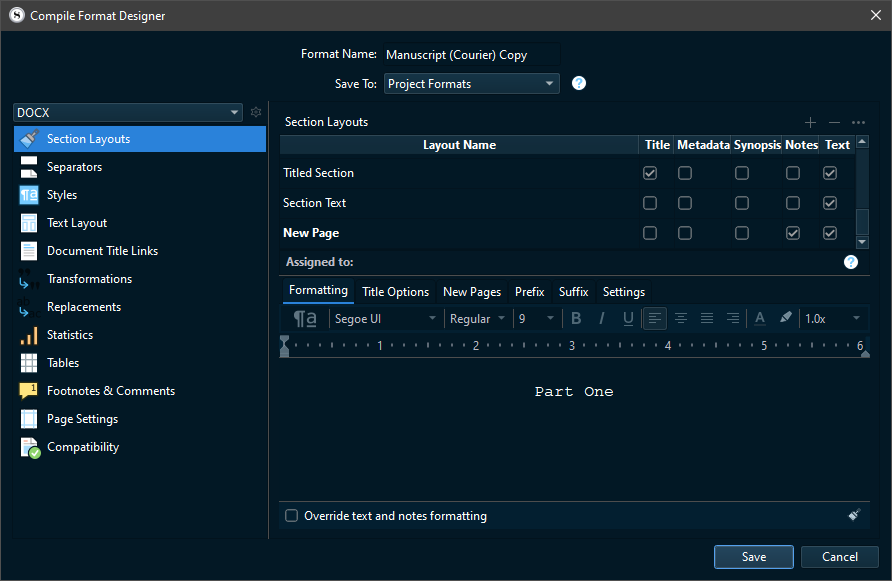This screenshot has width=892, height=581.
Task: Add a new section layout with plus icon
Action: pyautogui.click(x=810, y=122)
